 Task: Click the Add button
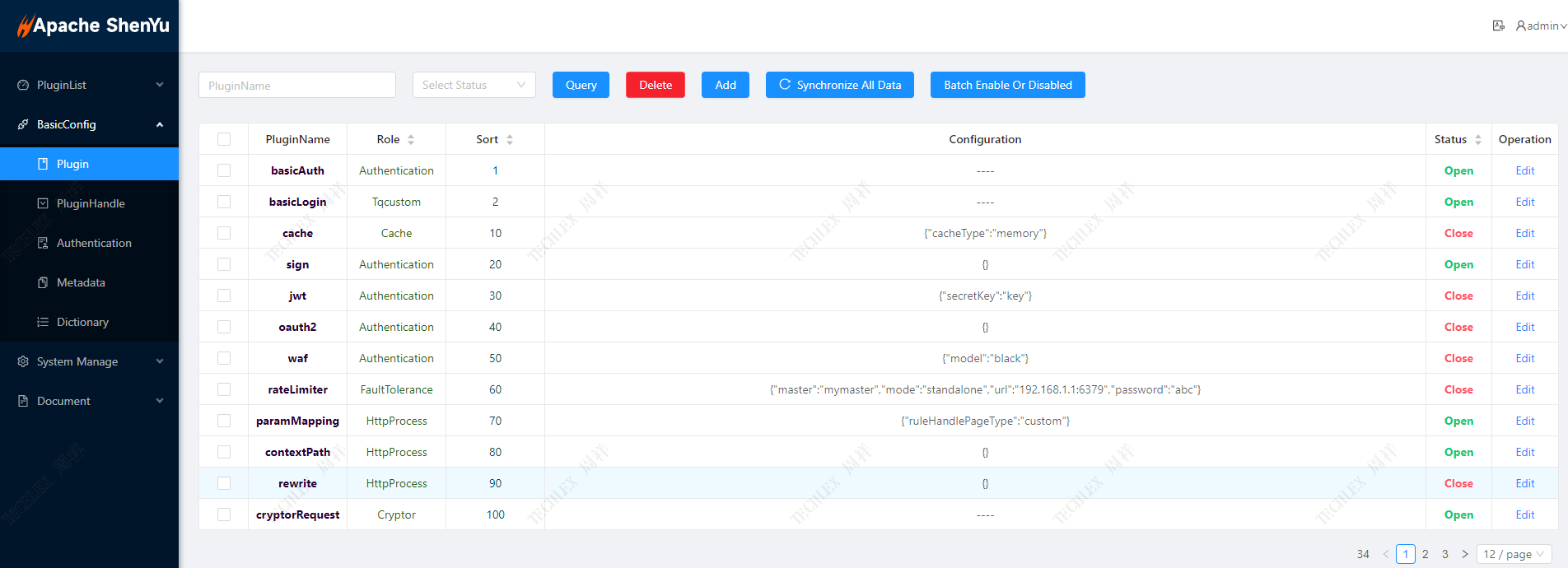pos(726,85)
